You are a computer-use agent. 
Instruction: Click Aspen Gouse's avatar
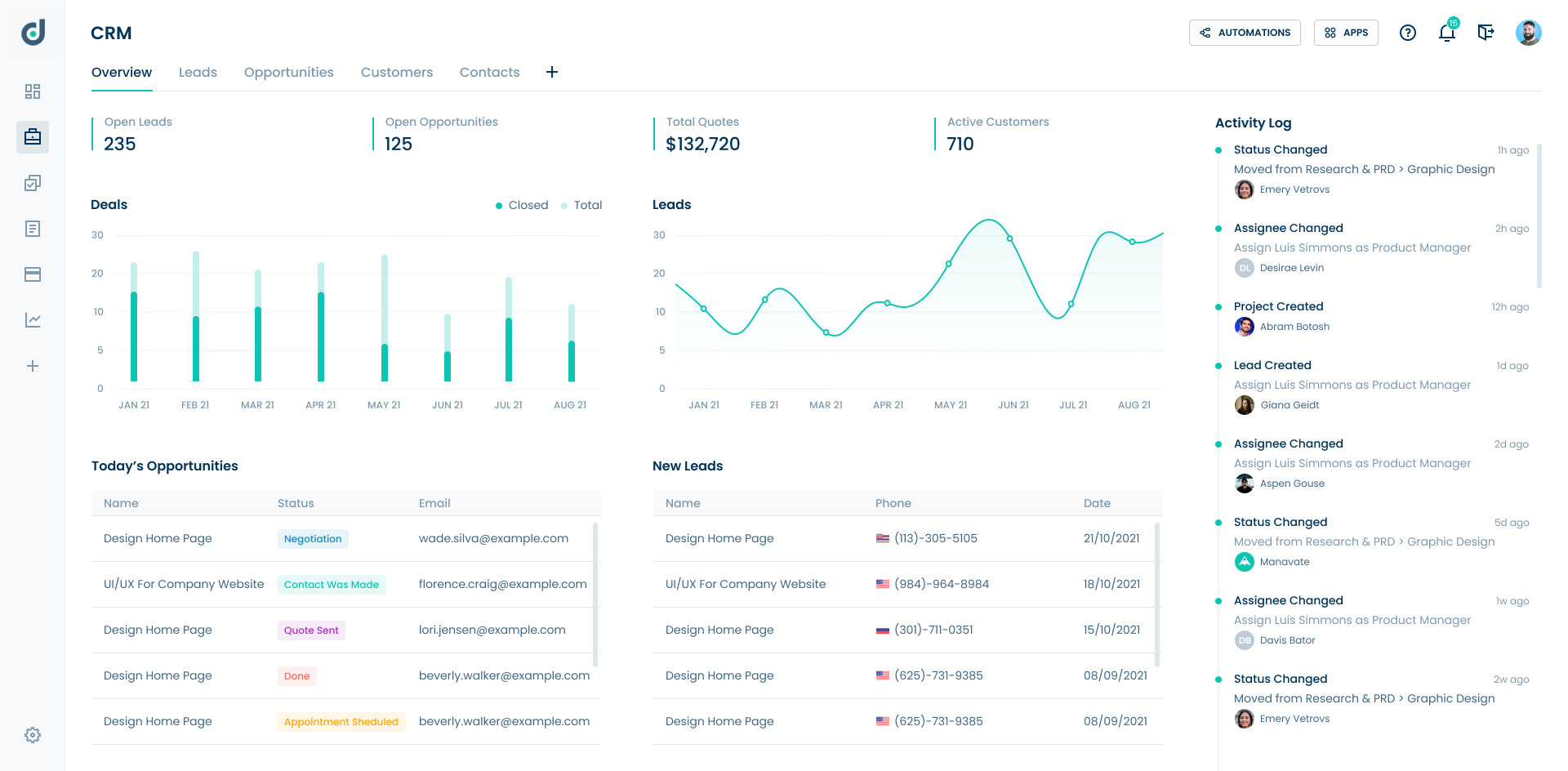point(1245,484)
